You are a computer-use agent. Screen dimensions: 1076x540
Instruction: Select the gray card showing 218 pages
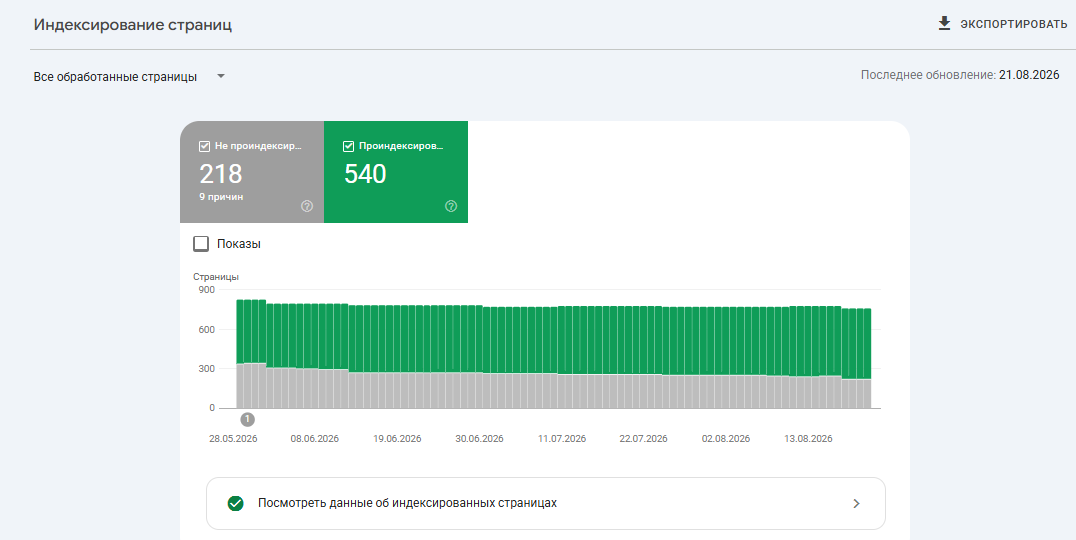252,172
